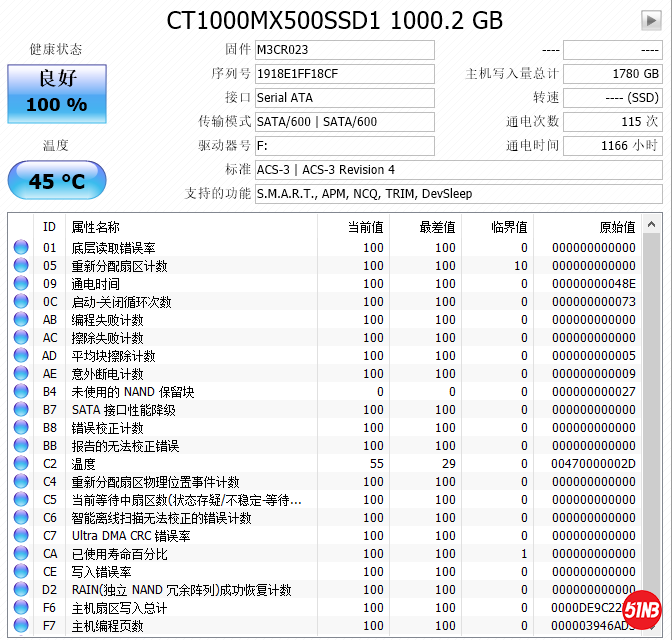
Task: Click the status orb for 重新分配扇区计数 row
Action: click(21, 266)
